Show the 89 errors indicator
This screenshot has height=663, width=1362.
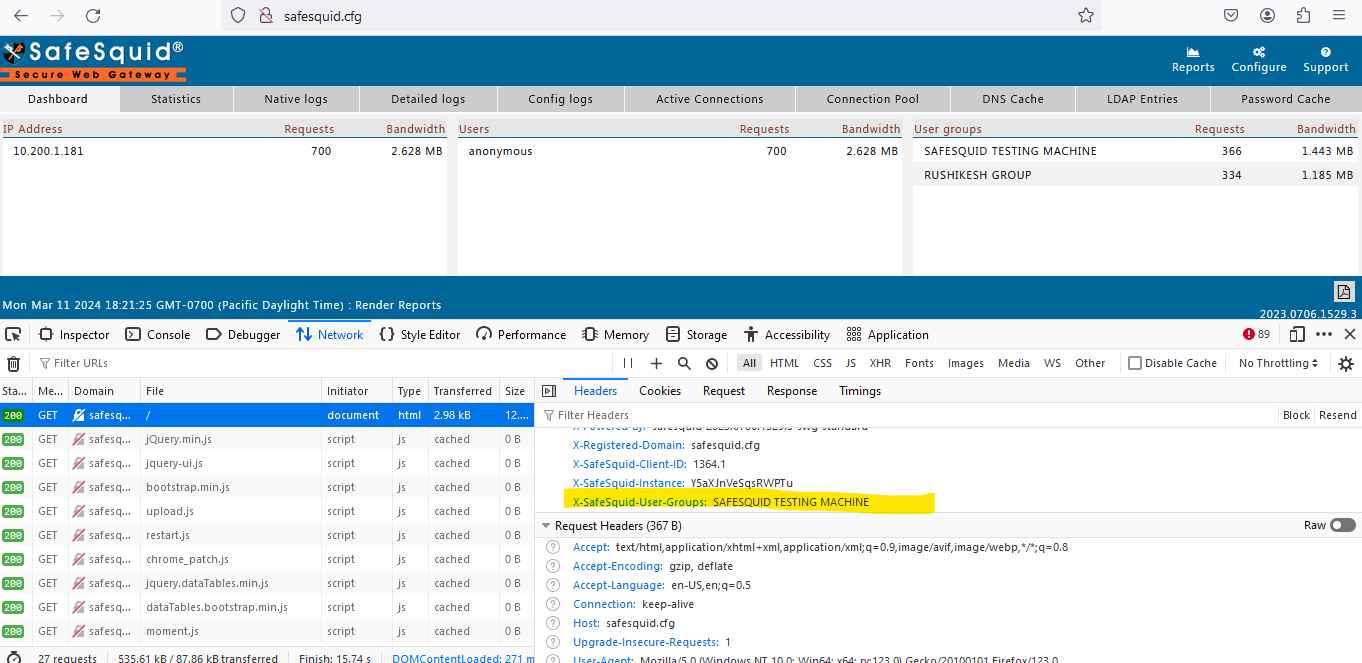[x=1256, y=334]
